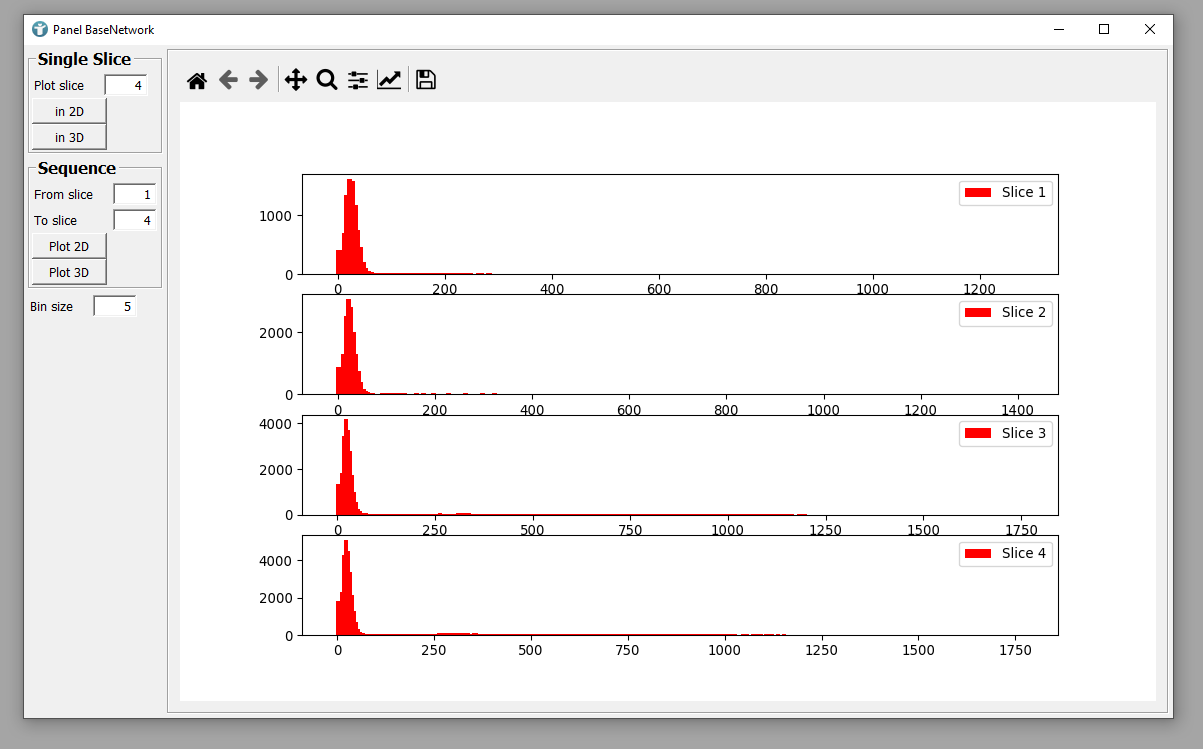Screen dimensions: 1203x749
Task: Open Configure subplots sliders icon
Action: click(358, 80)
